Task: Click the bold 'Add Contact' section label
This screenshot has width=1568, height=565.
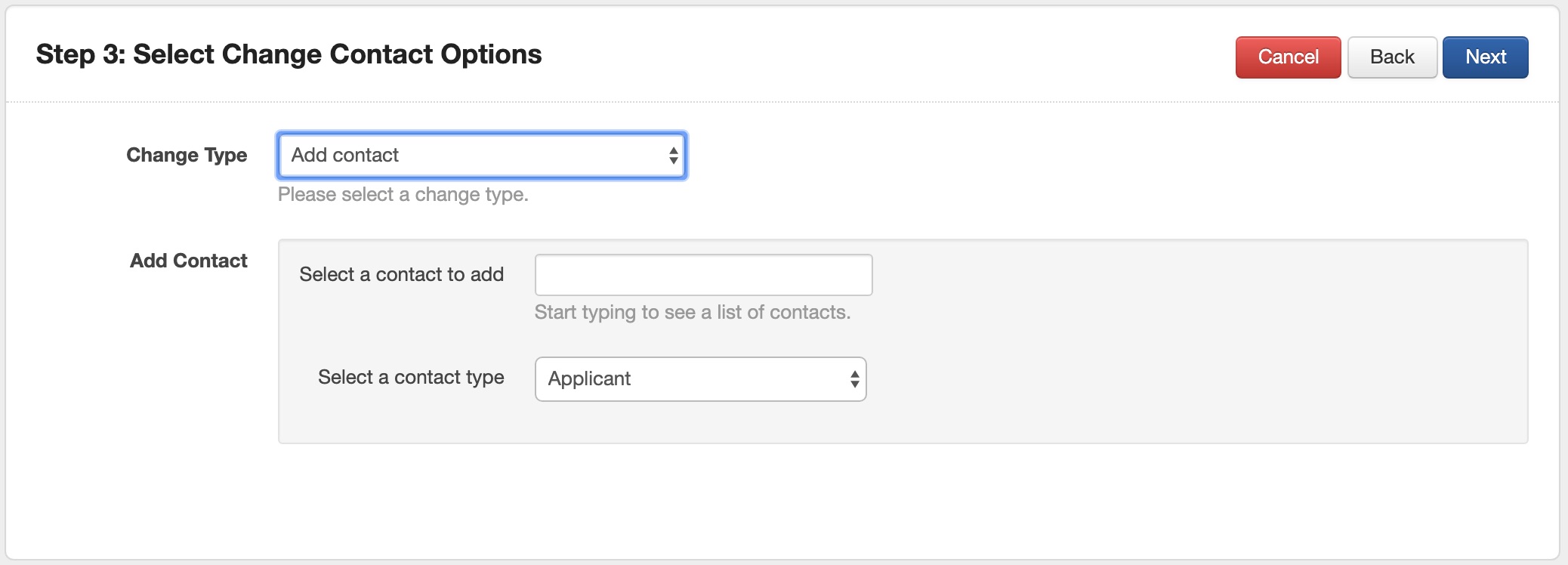Action: (189, 261)
